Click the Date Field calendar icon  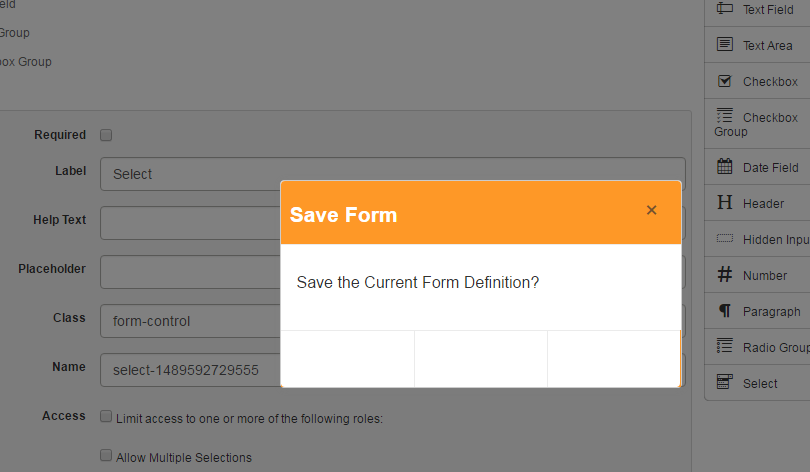tap(725, 167)
